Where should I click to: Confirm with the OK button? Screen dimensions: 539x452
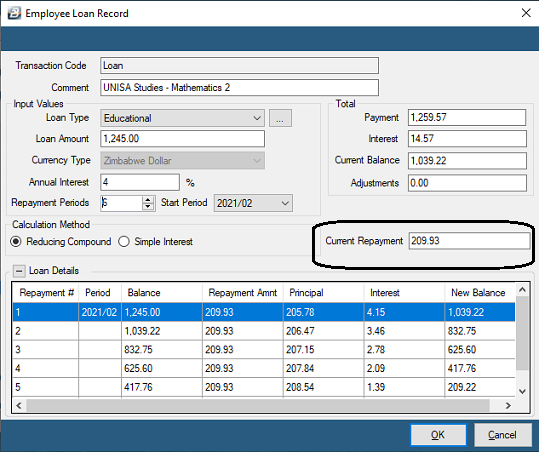[x=438, y=435]
